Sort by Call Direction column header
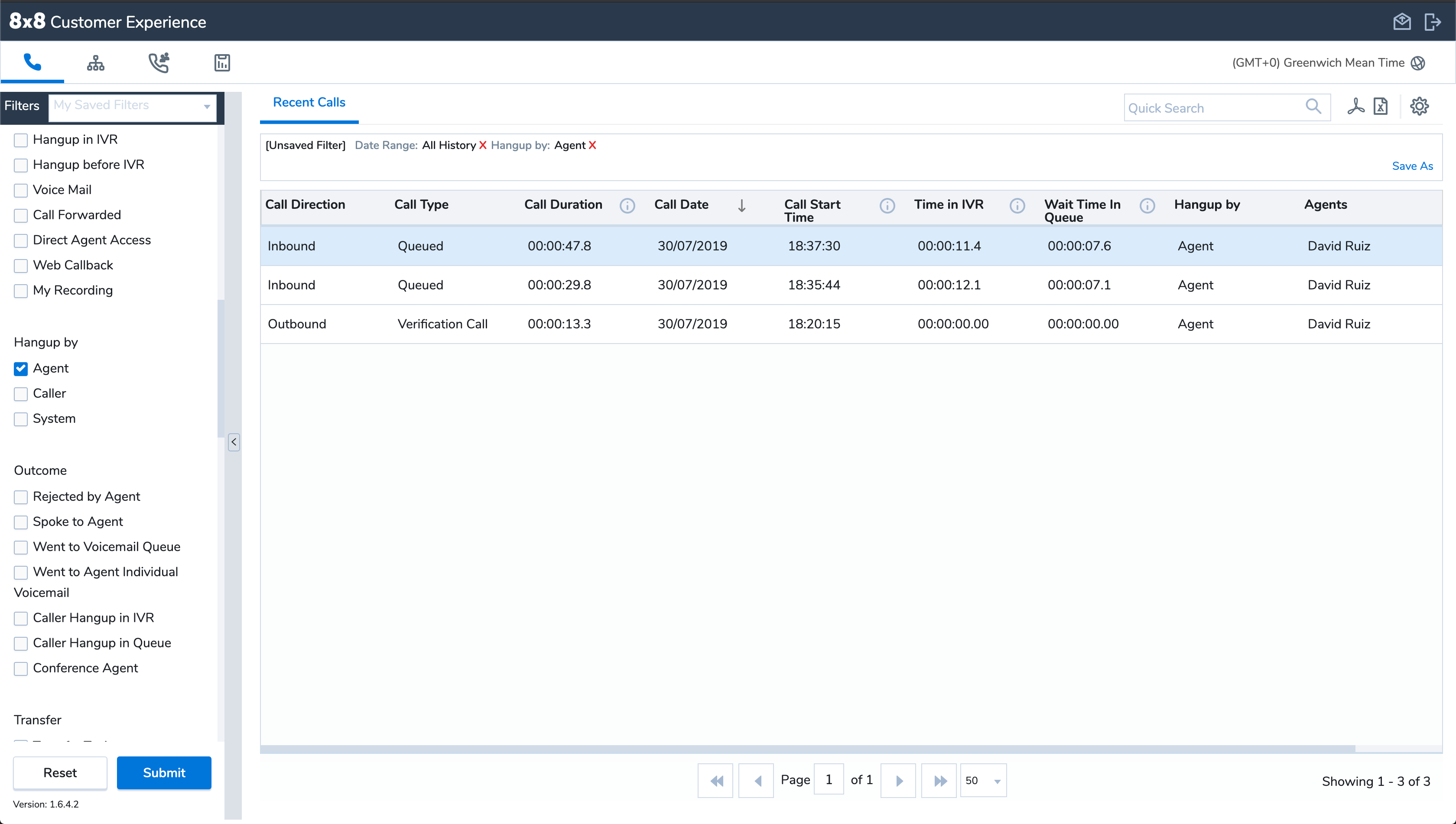 pos(305,205)
